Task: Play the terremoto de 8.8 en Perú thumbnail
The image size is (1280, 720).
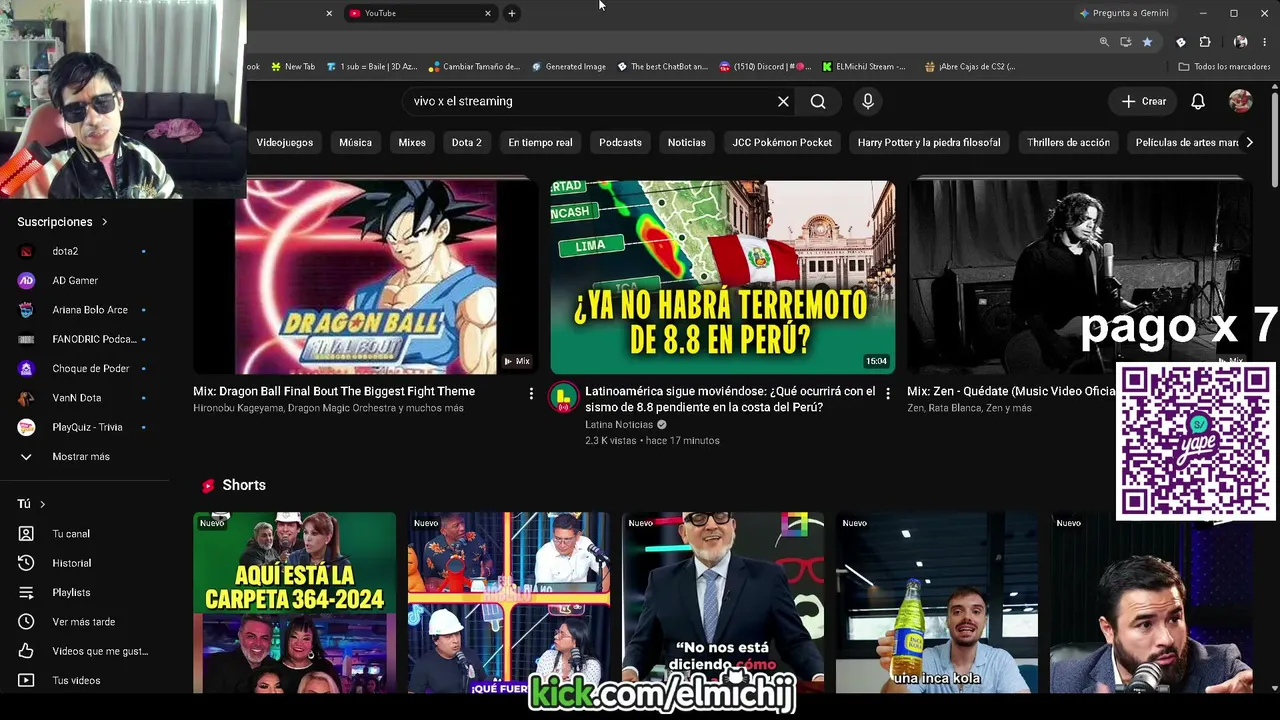Action: pos(723,277)
